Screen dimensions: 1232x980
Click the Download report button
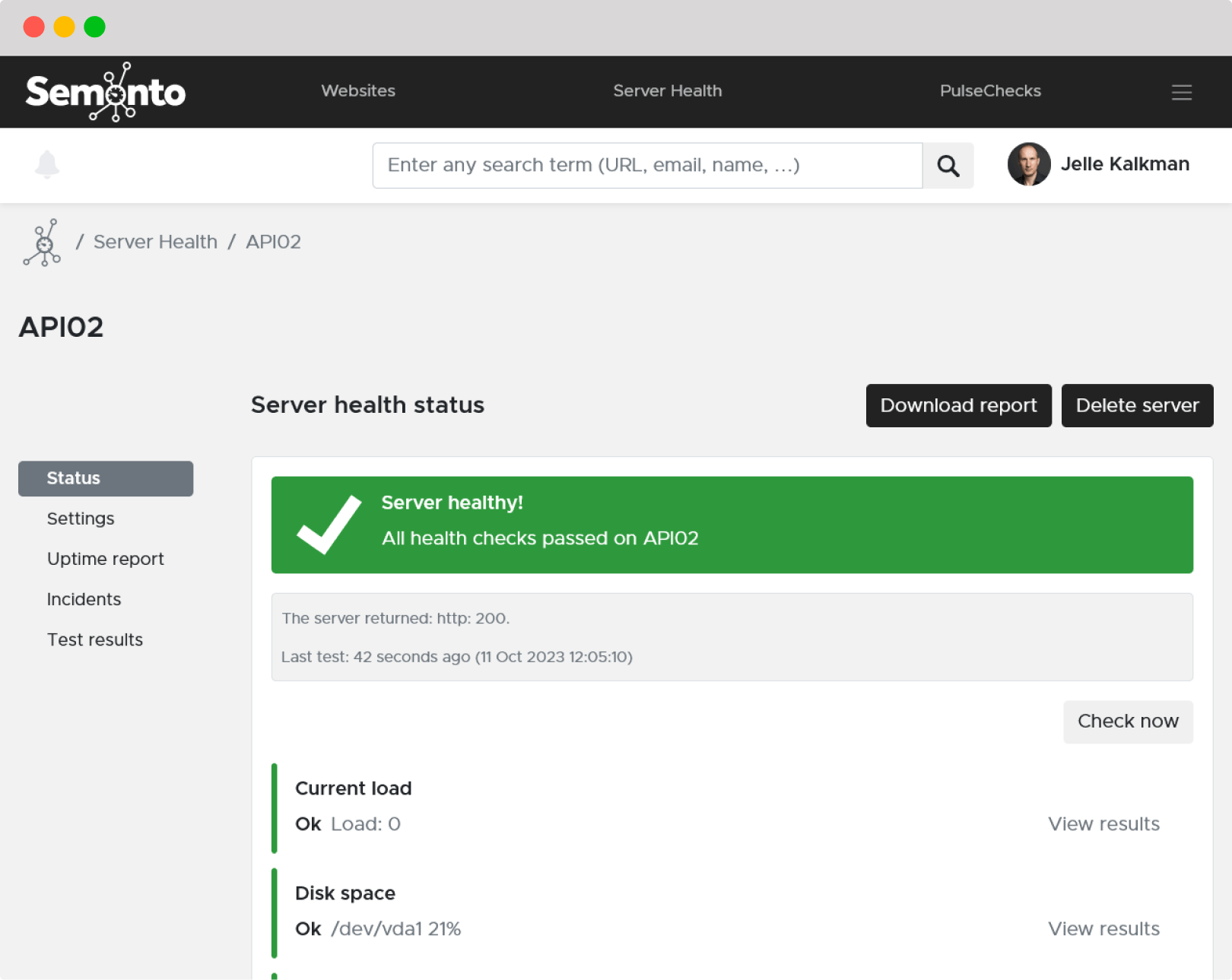click(958, 405)
